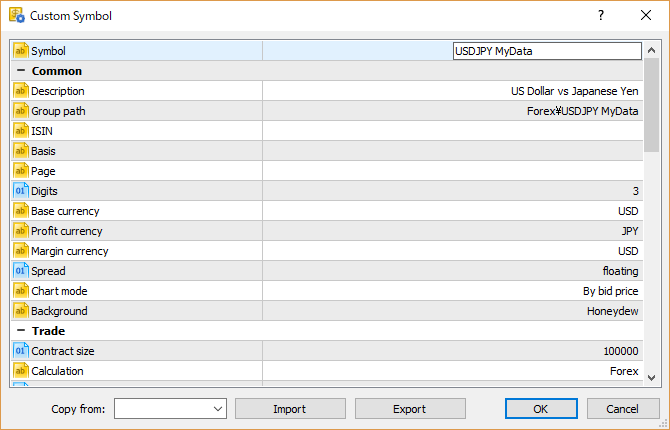Image resolution: width=670 pixels, height=430 pixels.
Task: Click the Cancel button
Action: pos(623,409)
